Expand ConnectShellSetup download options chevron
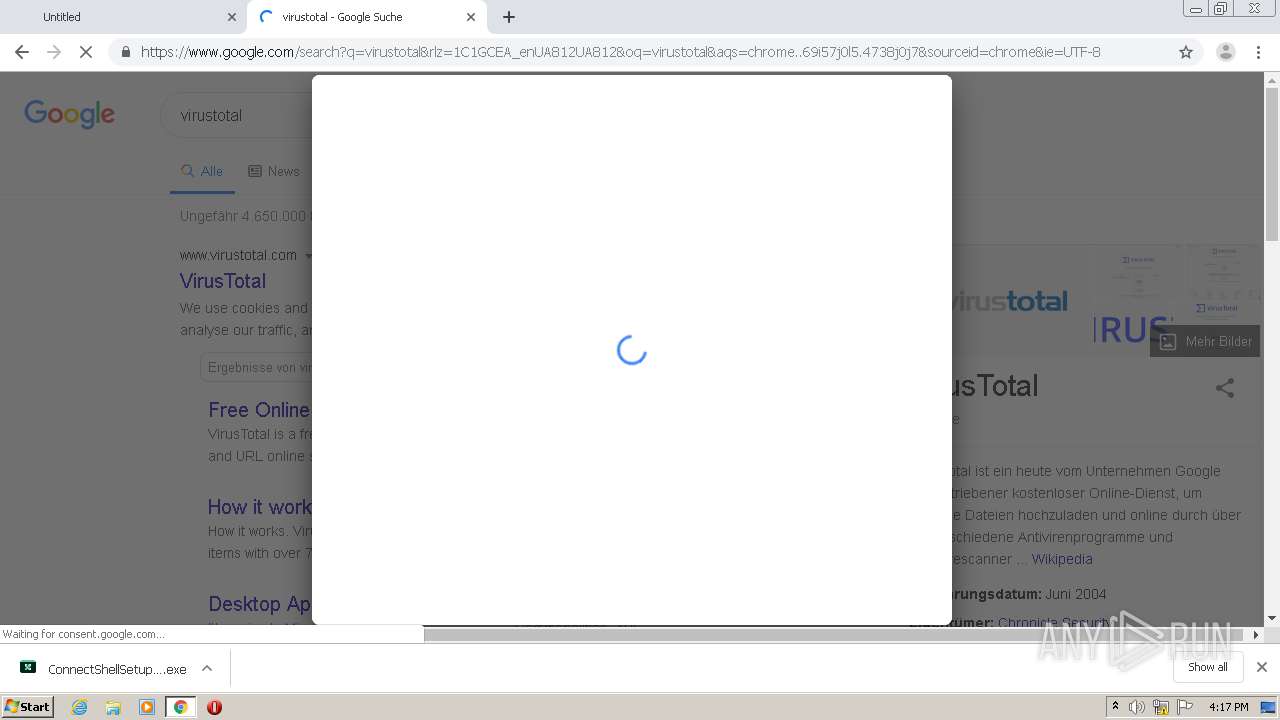This screenshot has height=720, width=1280. (x=207, y=668)
